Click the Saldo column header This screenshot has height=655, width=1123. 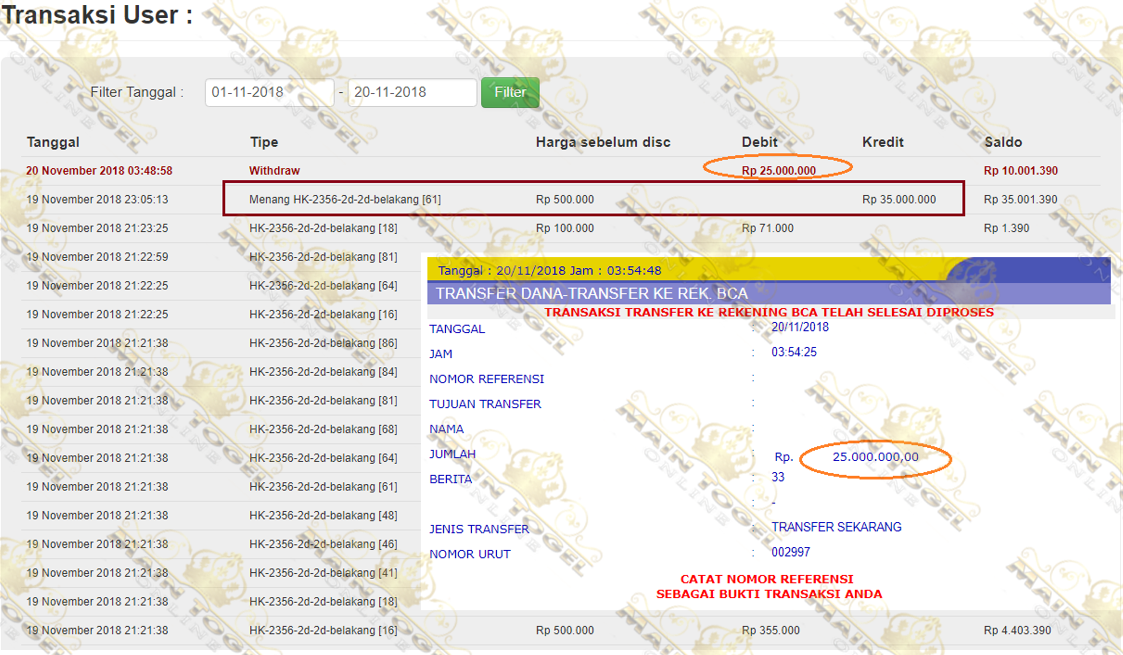(x=1003, y=142)
